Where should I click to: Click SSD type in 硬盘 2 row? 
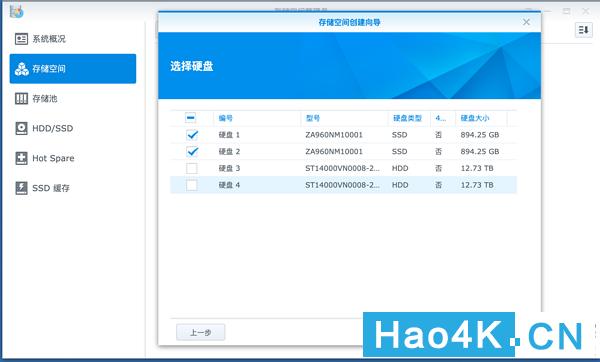pyautogui.click(x=399, y=152)
